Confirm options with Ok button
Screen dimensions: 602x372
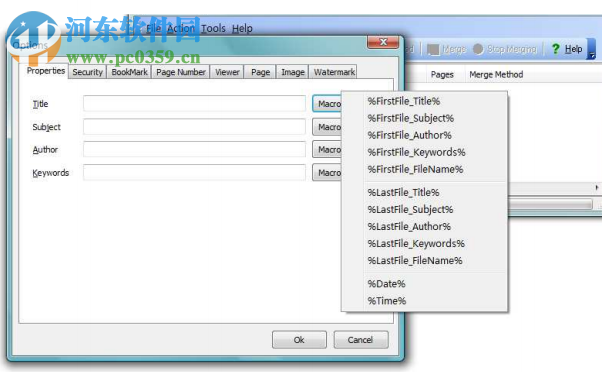[299, 340]
